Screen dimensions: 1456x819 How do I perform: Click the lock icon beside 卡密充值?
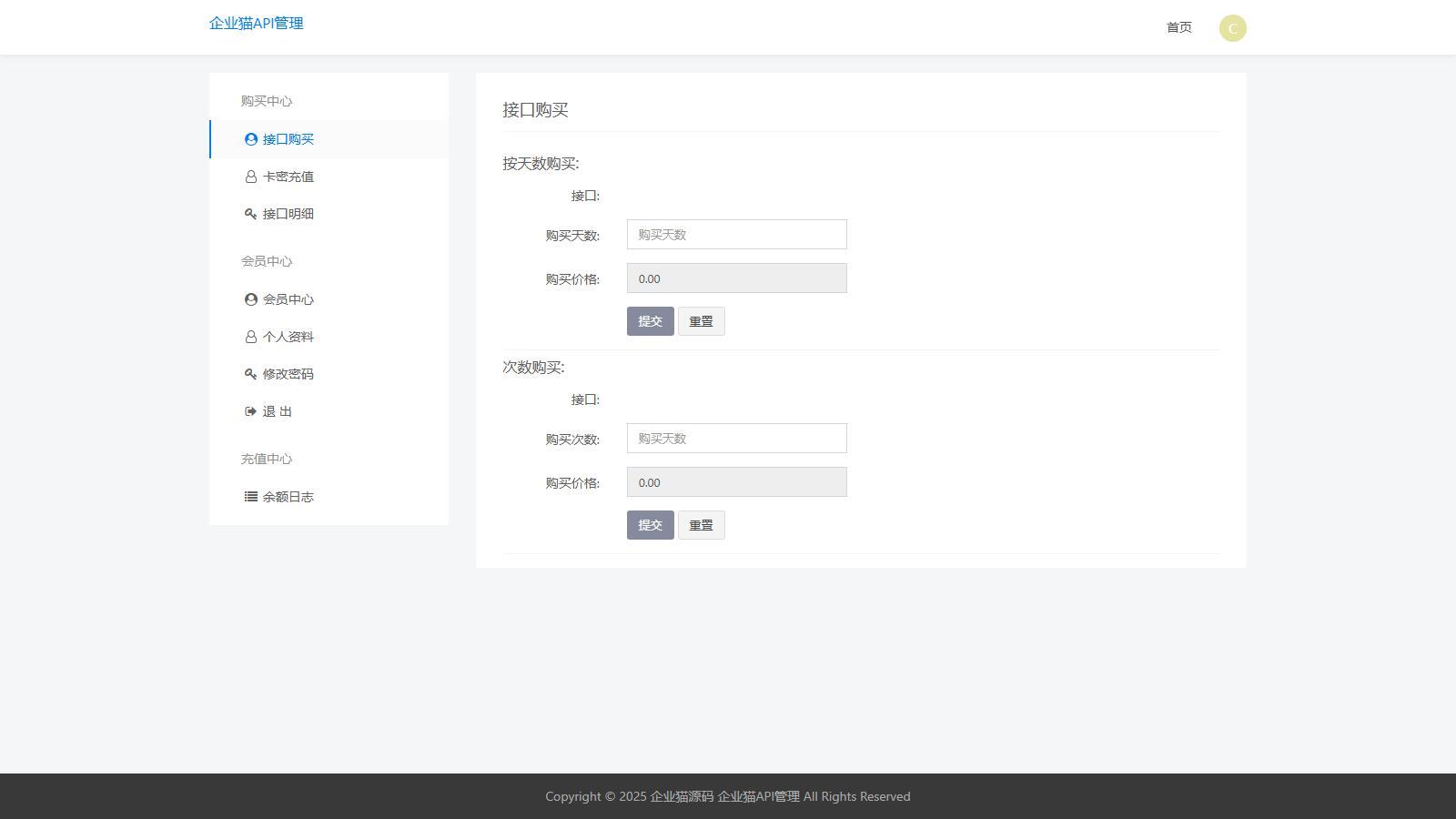point(251,177)
